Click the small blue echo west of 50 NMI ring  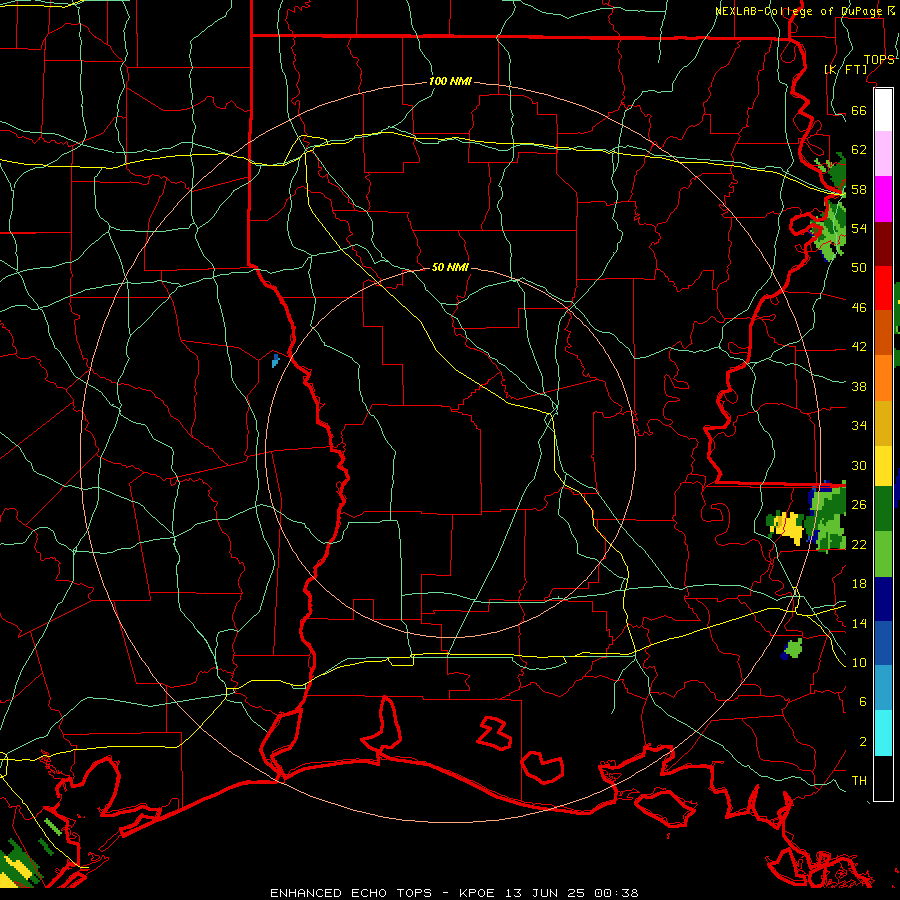275,360
